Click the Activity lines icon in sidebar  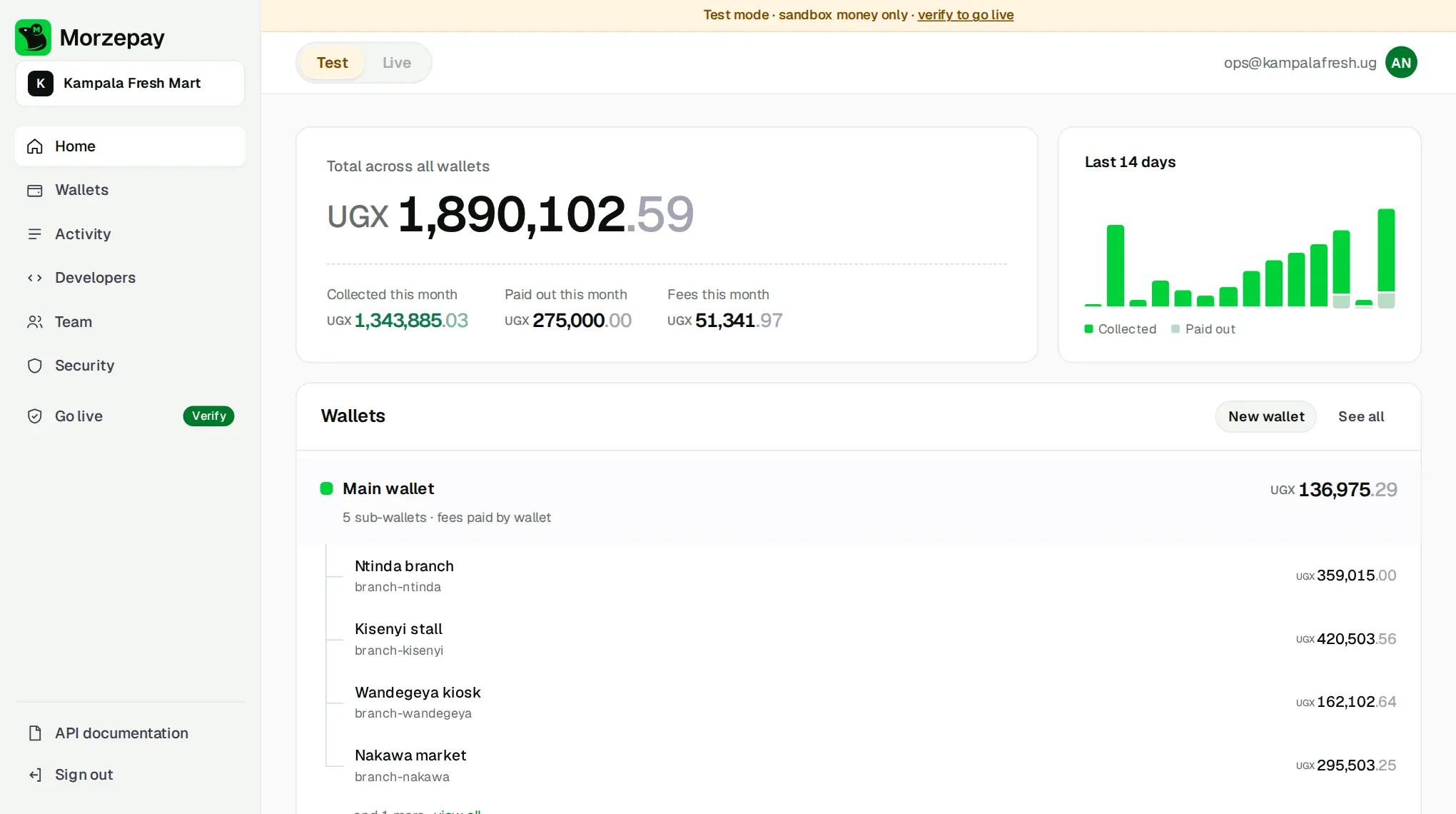pos(35,234)
